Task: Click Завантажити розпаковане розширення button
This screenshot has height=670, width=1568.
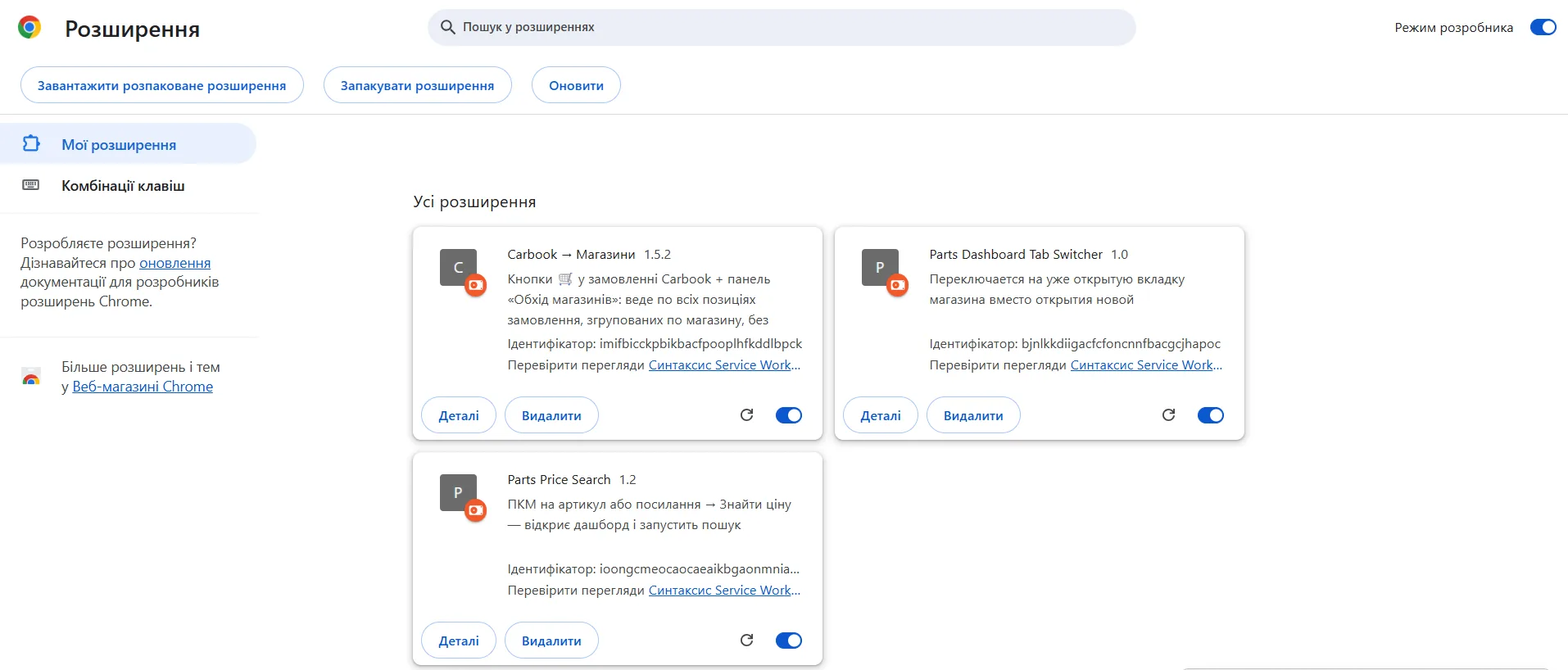Action: click(x=162, y=85)
